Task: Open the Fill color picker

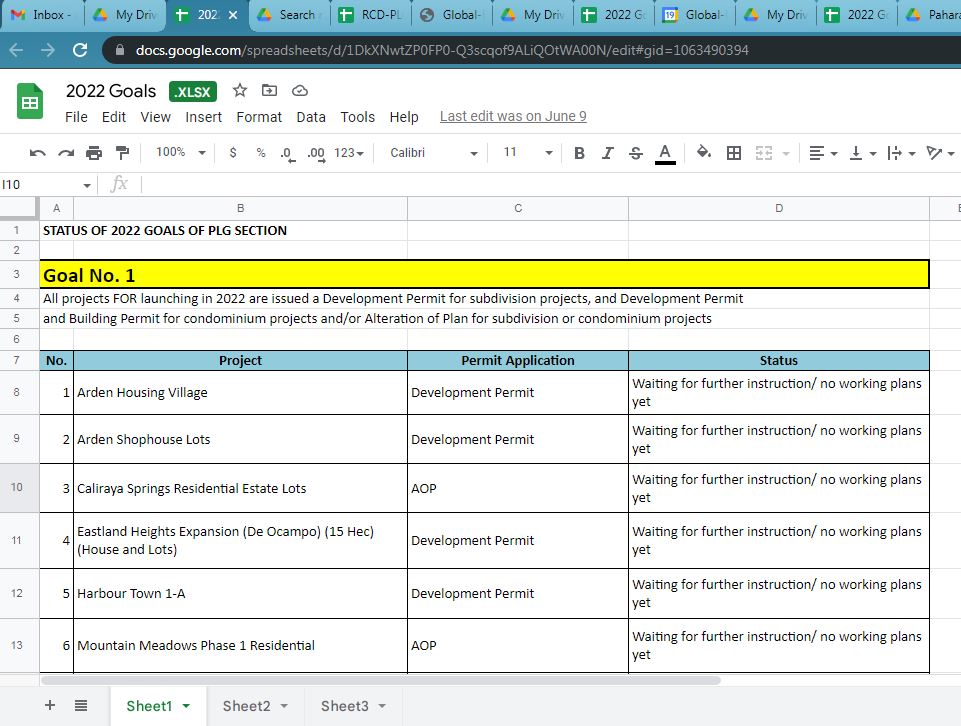Action: pos(704,153)
